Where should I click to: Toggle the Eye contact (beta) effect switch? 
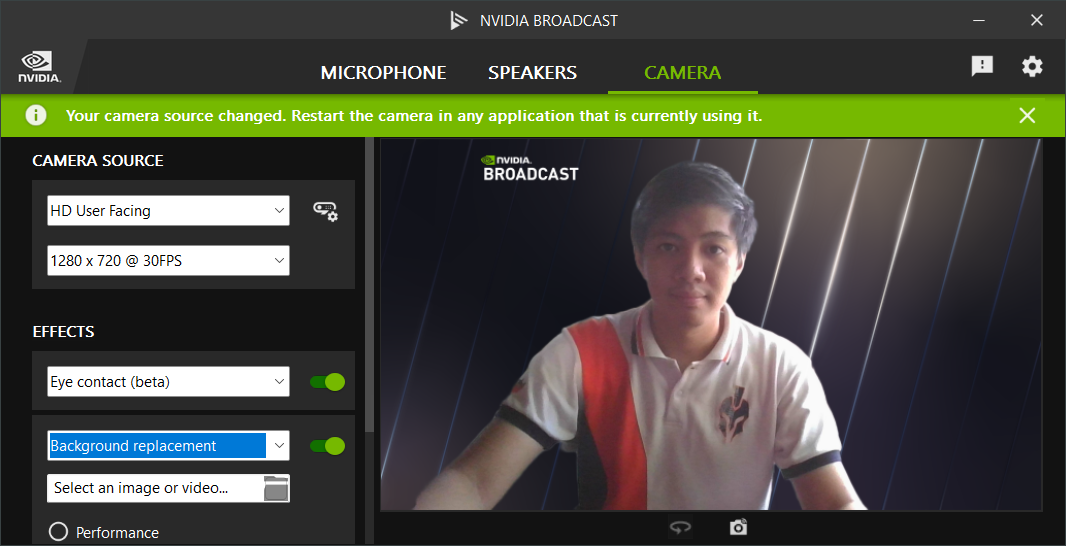click(328, 382)
